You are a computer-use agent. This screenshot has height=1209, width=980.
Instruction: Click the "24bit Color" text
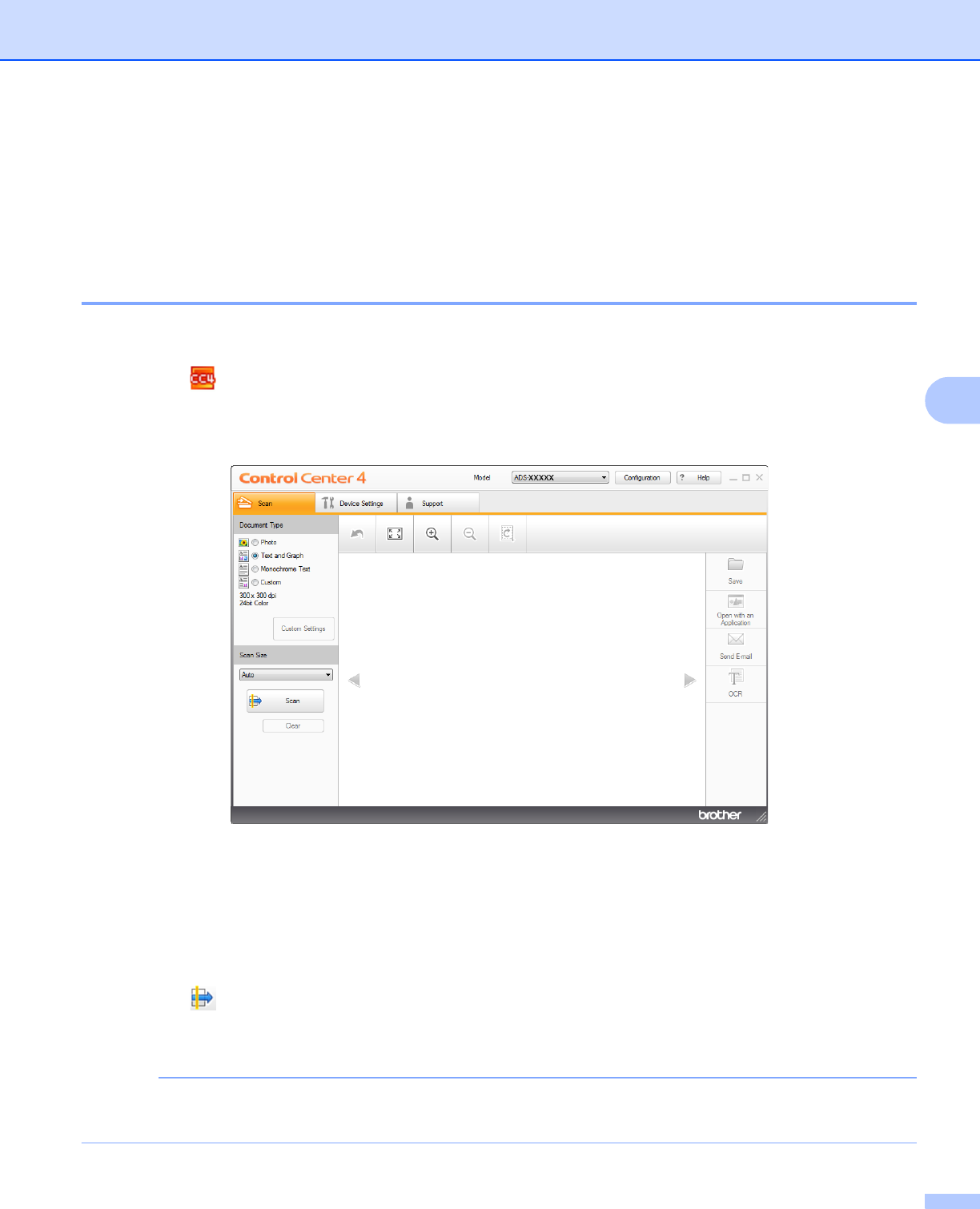pyautogui.click(x=254, y=603)
